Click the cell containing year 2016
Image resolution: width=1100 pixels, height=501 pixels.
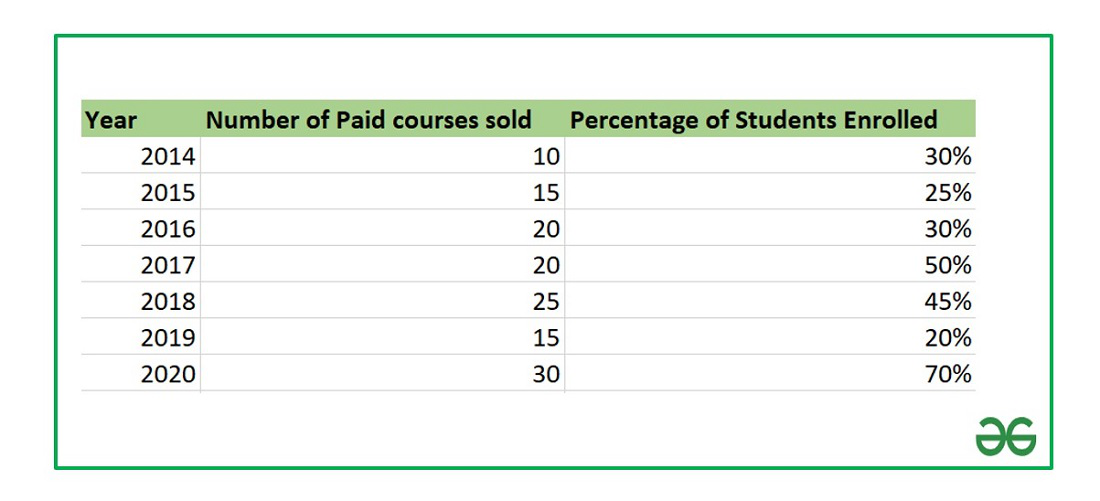click(x=170, y=229)
